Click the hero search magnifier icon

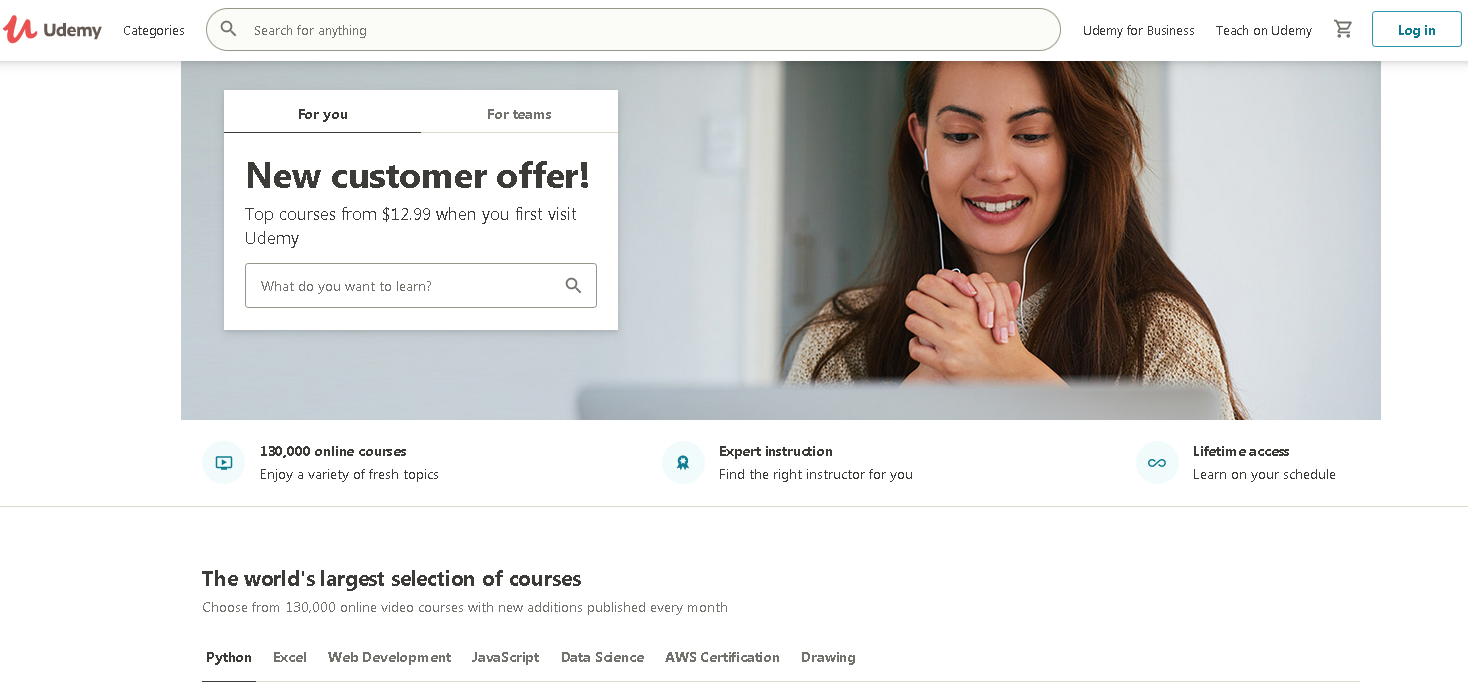pos(573,286)
